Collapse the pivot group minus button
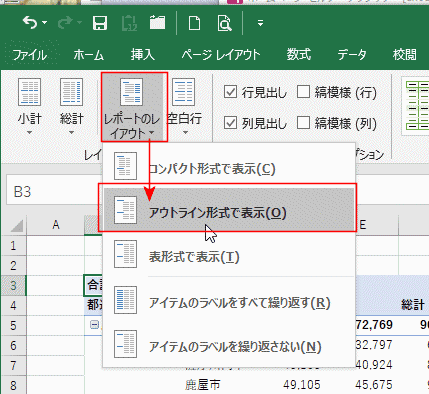 coord(94,325)
